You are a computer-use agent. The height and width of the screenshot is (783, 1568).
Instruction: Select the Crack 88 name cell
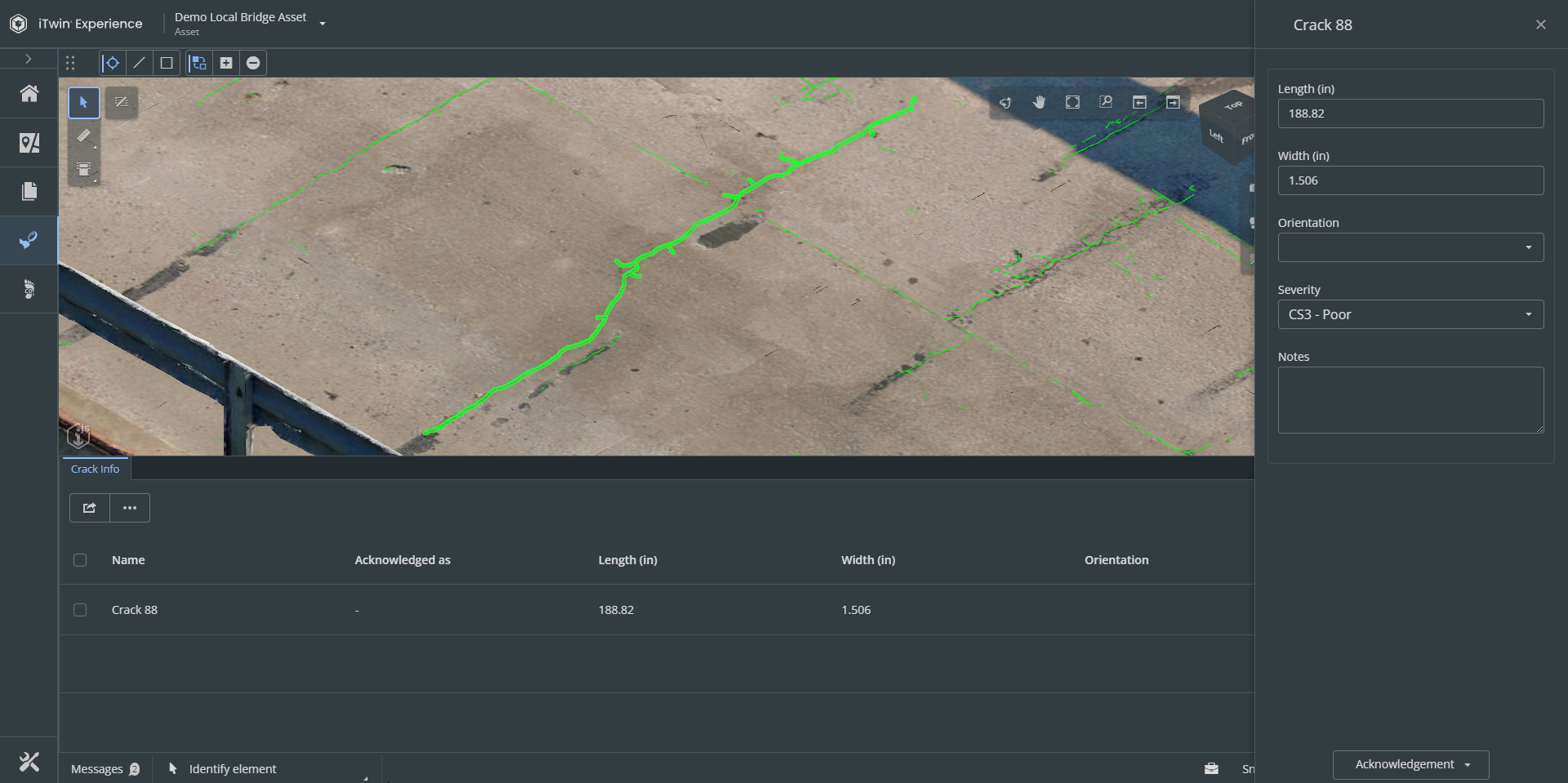135,610
